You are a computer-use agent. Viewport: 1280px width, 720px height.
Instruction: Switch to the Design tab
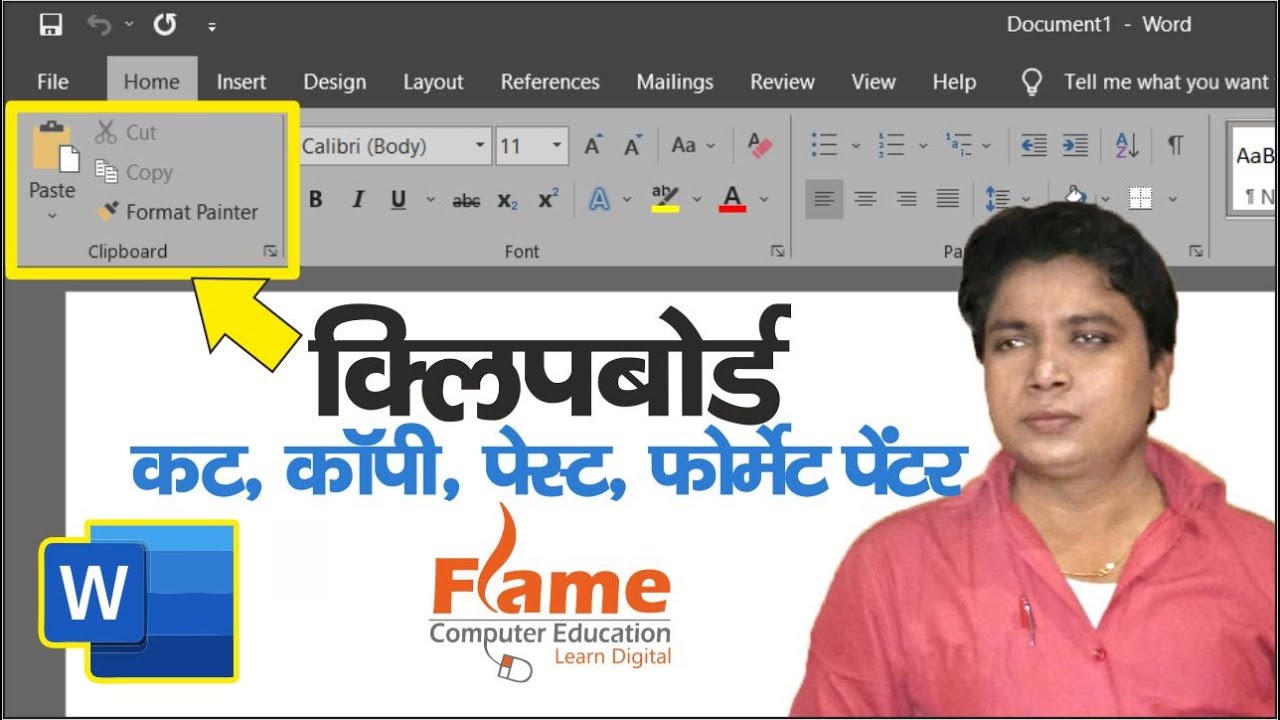click(x=334, y=82)
